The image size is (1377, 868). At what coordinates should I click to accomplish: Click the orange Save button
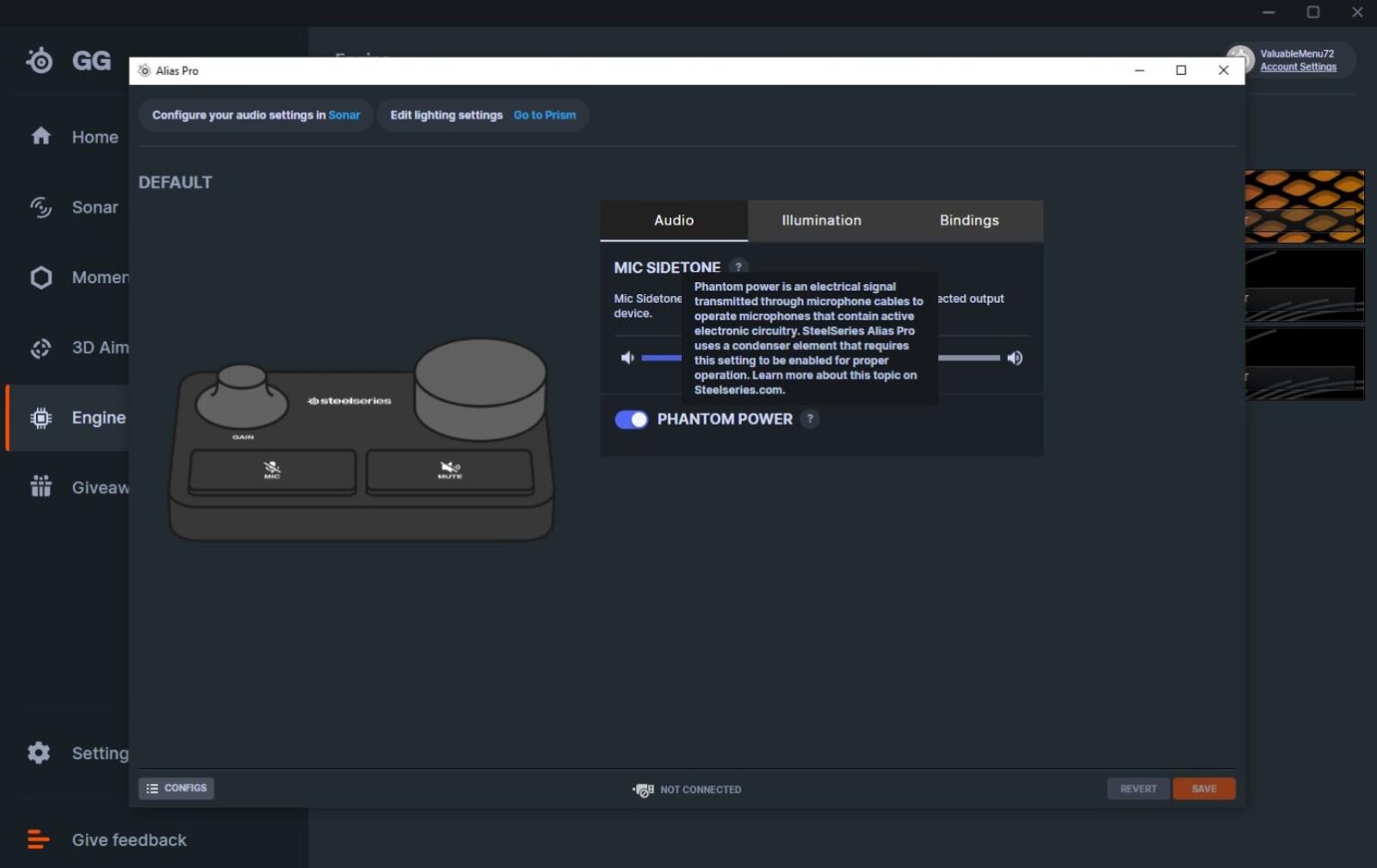click(x=1203, y=789)
